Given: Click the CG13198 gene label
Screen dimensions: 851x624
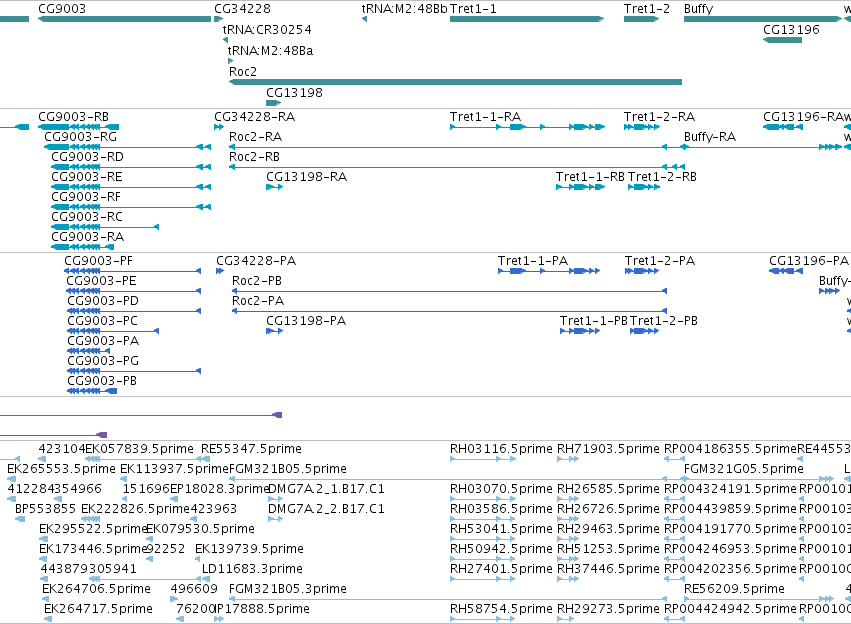Looking at the screenshot, I should (294, 93).
